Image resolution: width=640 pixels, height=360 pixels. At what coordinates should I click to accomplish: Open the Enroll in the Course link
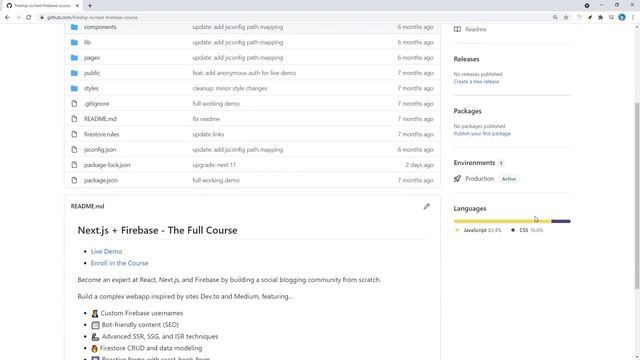coord(119,263)
